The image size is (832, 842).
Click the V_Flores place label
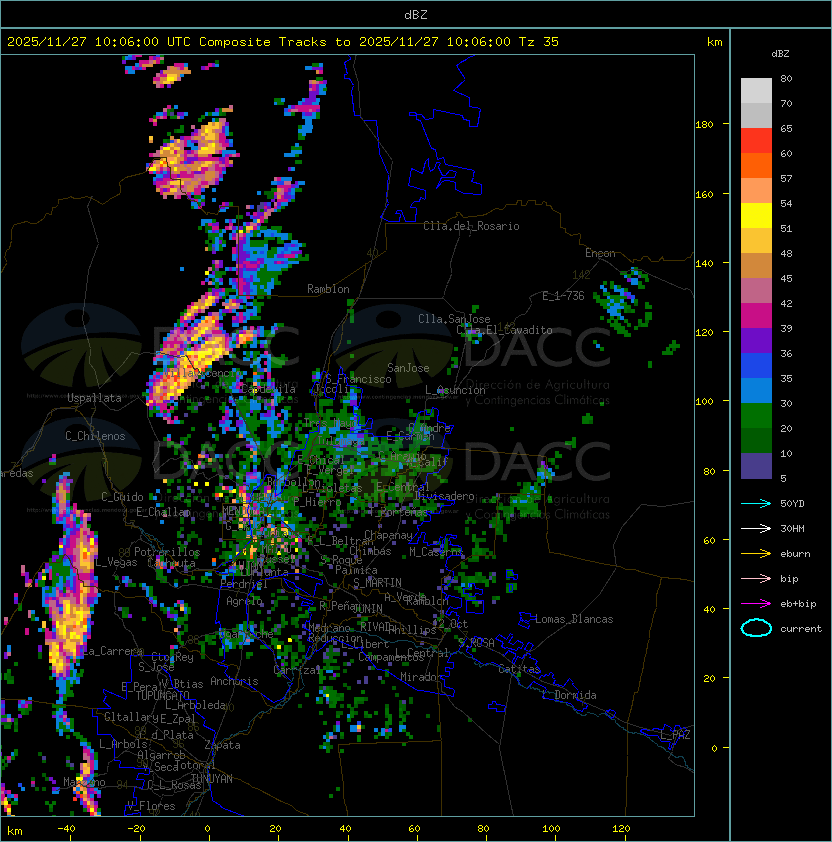tap(151, 806)
